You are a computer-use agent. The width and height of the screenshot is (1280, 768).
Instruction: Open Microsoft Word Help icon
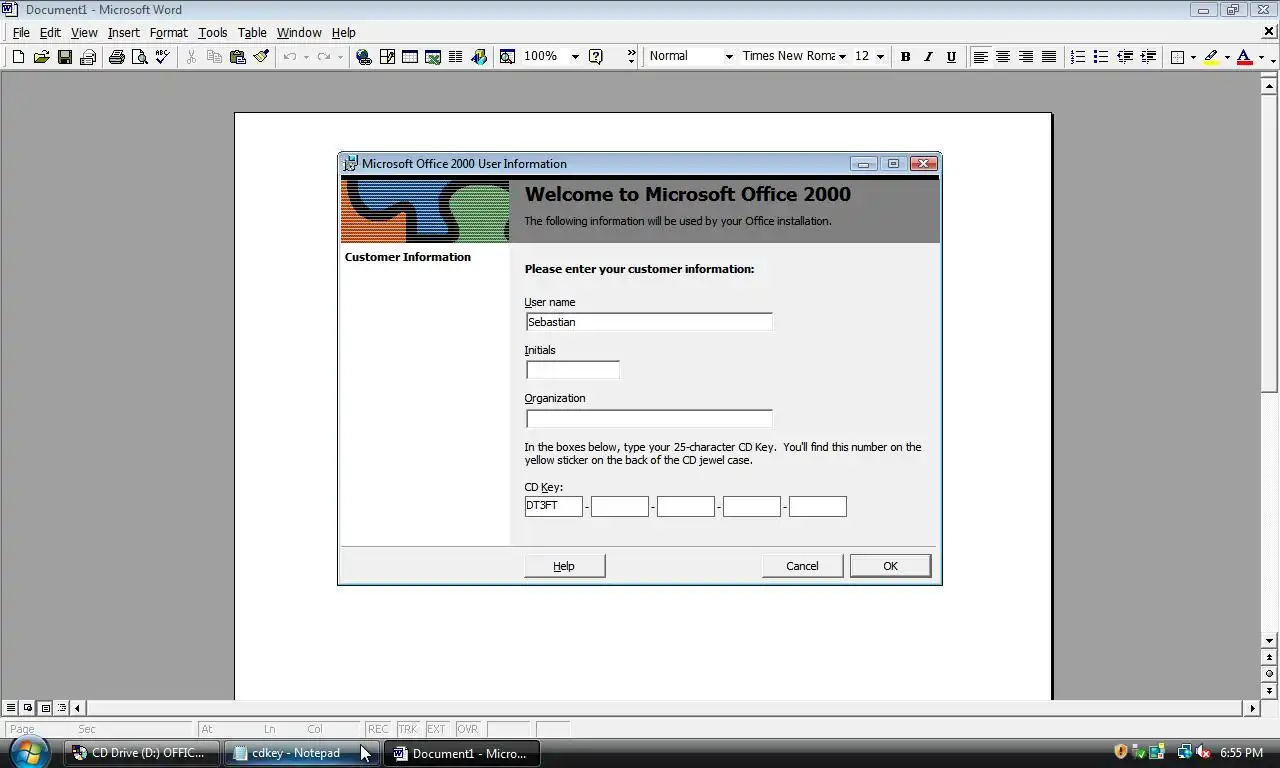click(x=596, y=57)
